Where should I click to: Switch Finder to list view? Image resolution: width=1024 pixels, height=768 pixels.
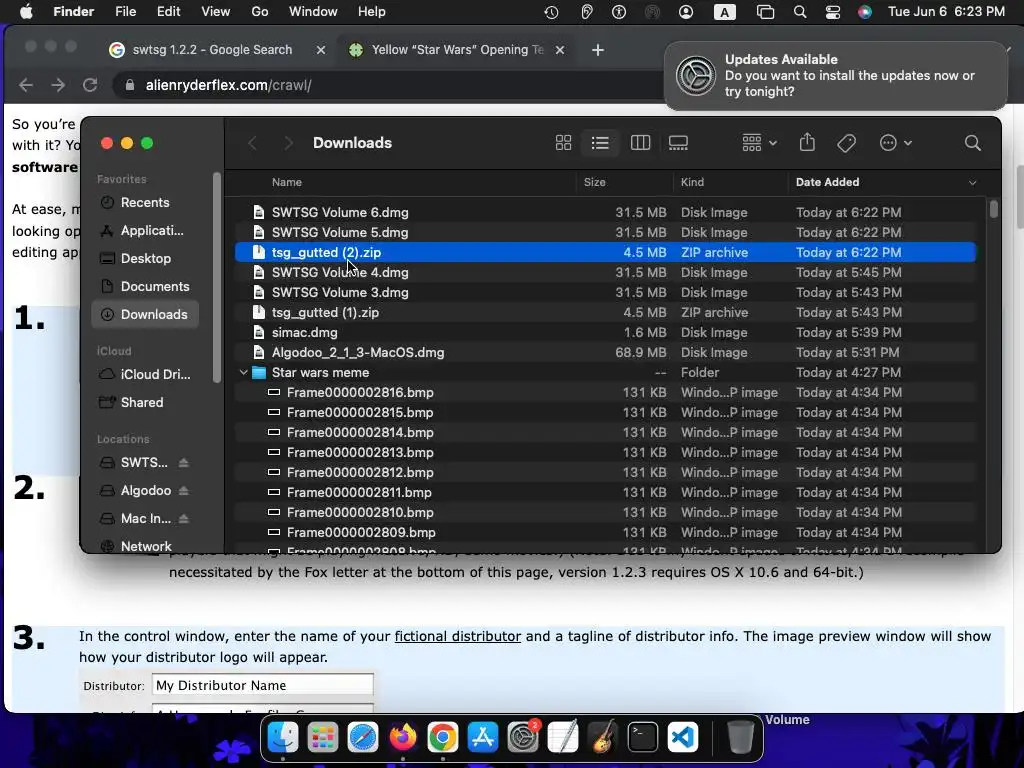pos(600,143)
